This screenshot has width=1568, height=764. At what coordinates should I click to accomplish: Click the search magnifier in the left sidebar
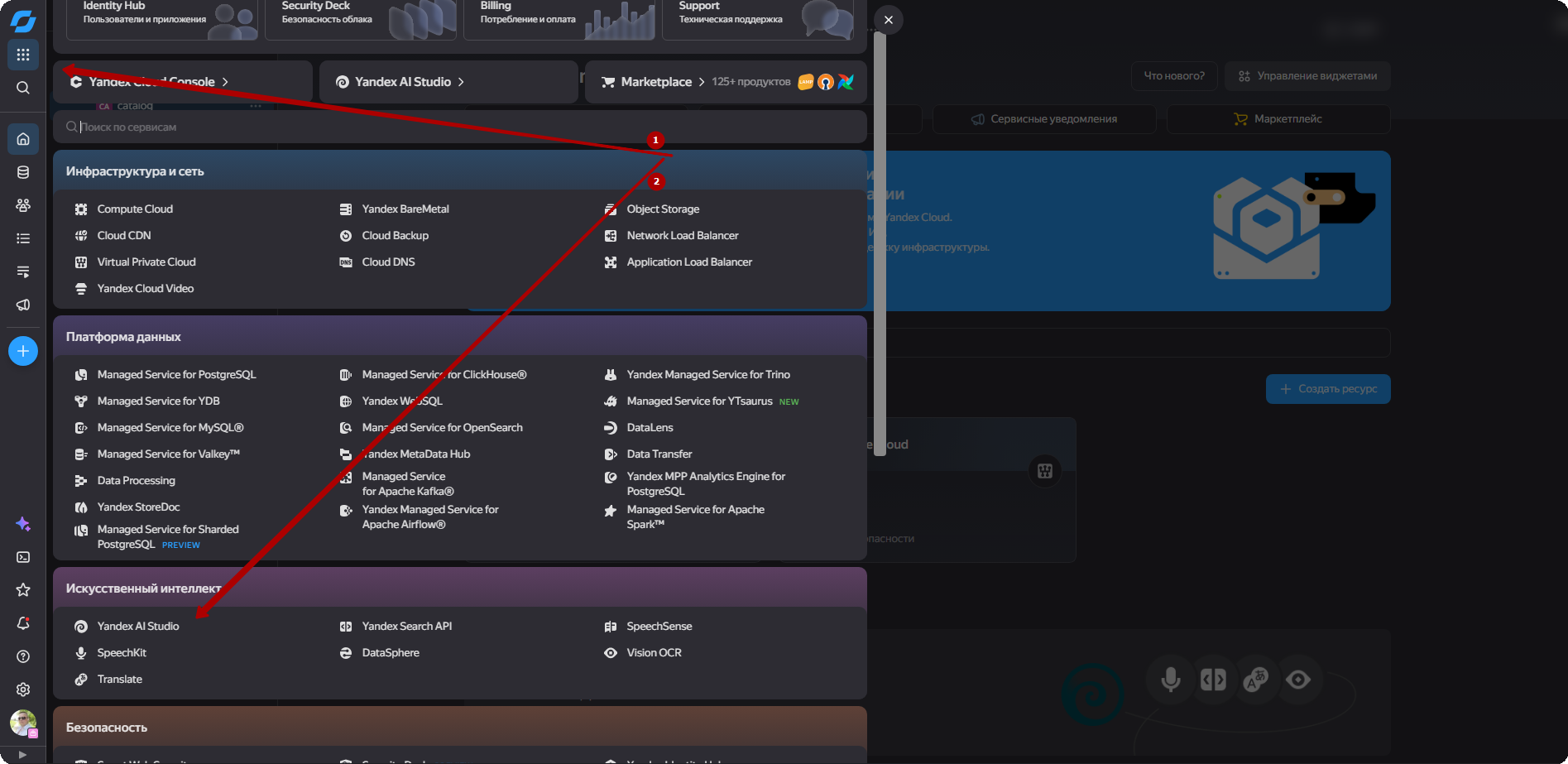[23, 88]
